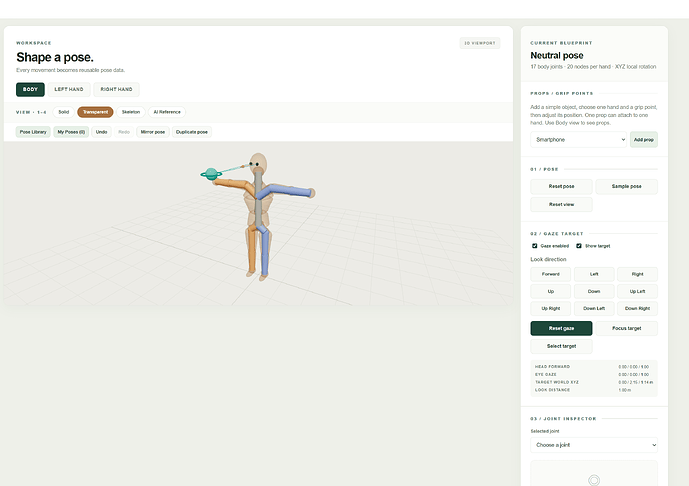Set look direction to Down Right
The image size is (689, 486).
[x=638, y=308]
